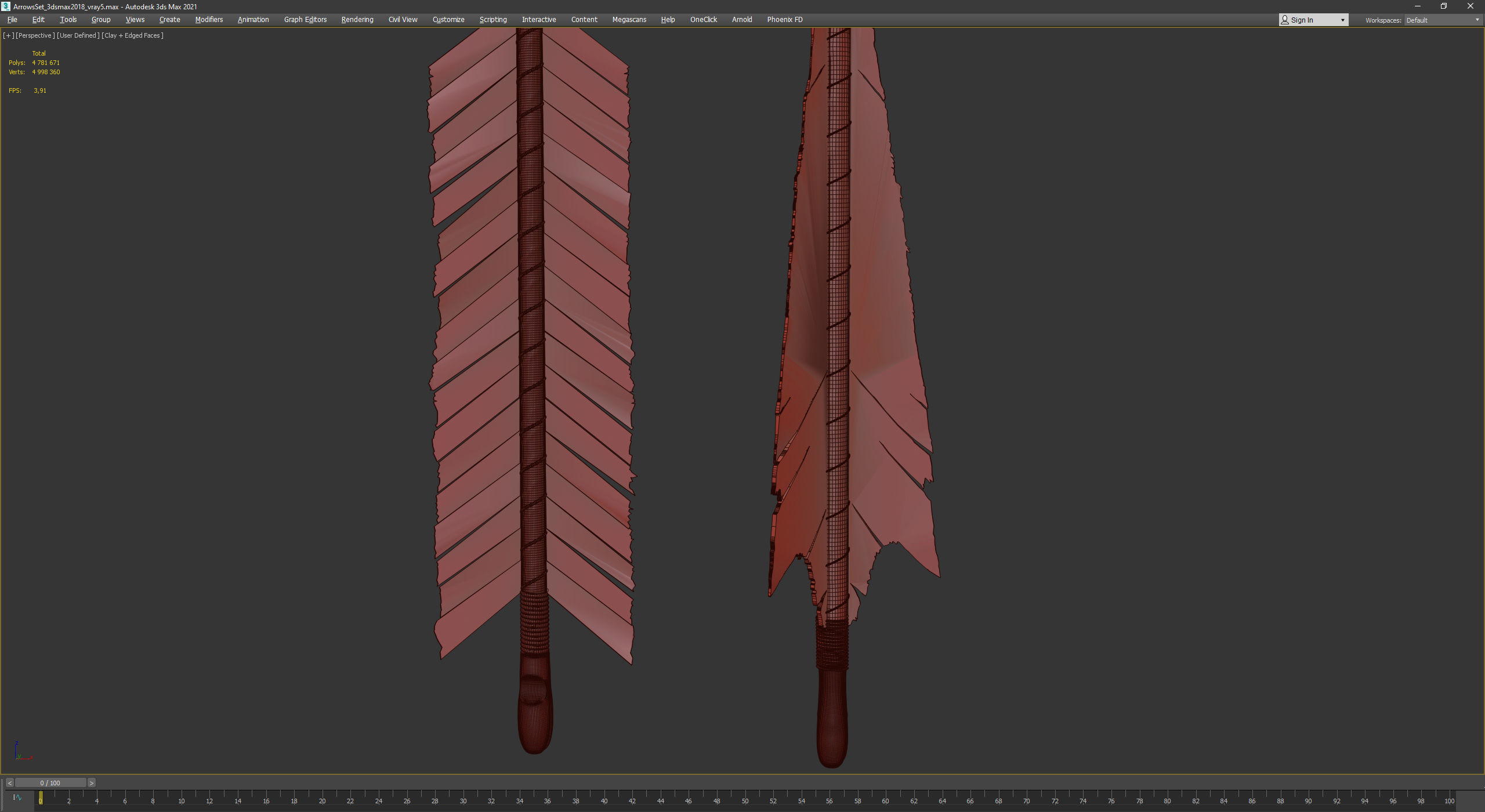Viewport: 1485px width, 812px height.
Task: Click the Total statistics heading
Action: [39, 53]
